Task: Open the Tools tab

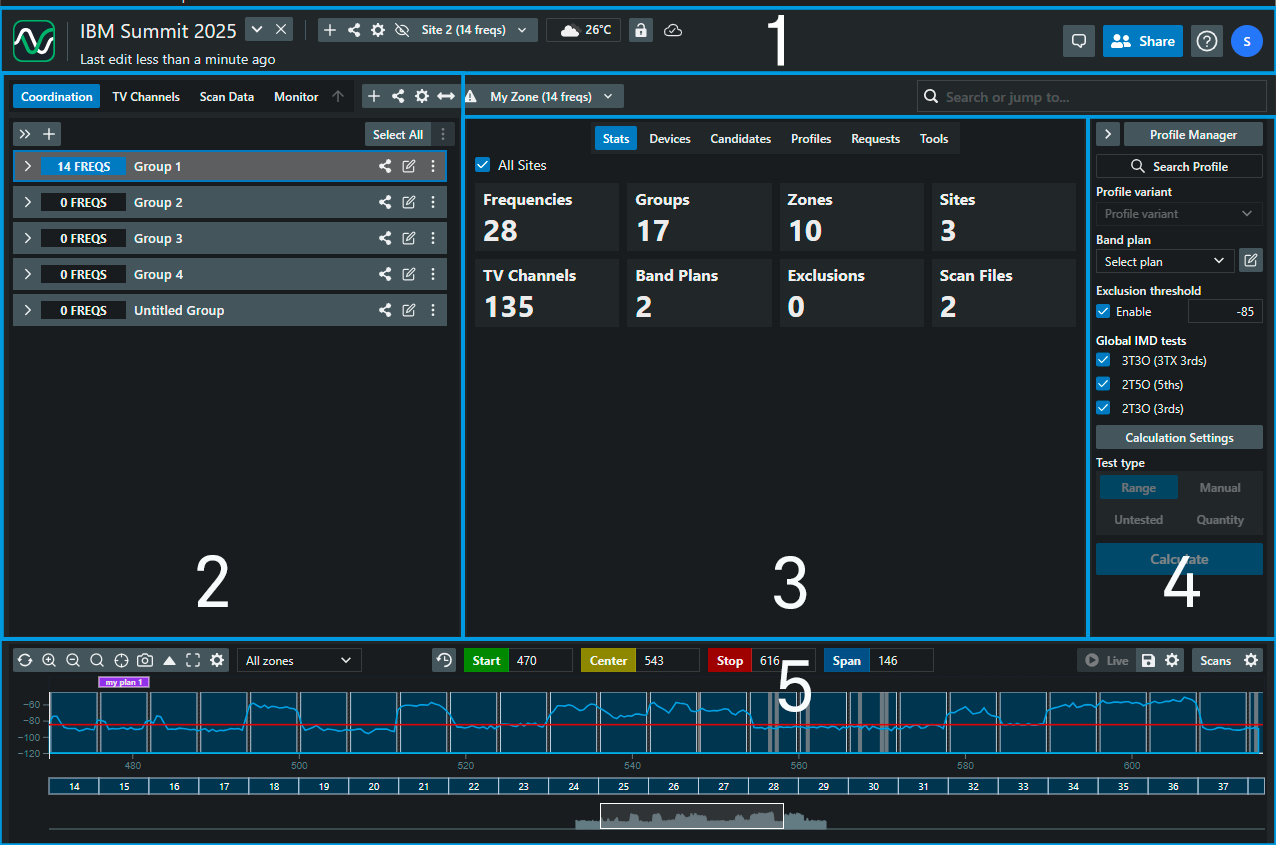Action: tap(934, 139)
